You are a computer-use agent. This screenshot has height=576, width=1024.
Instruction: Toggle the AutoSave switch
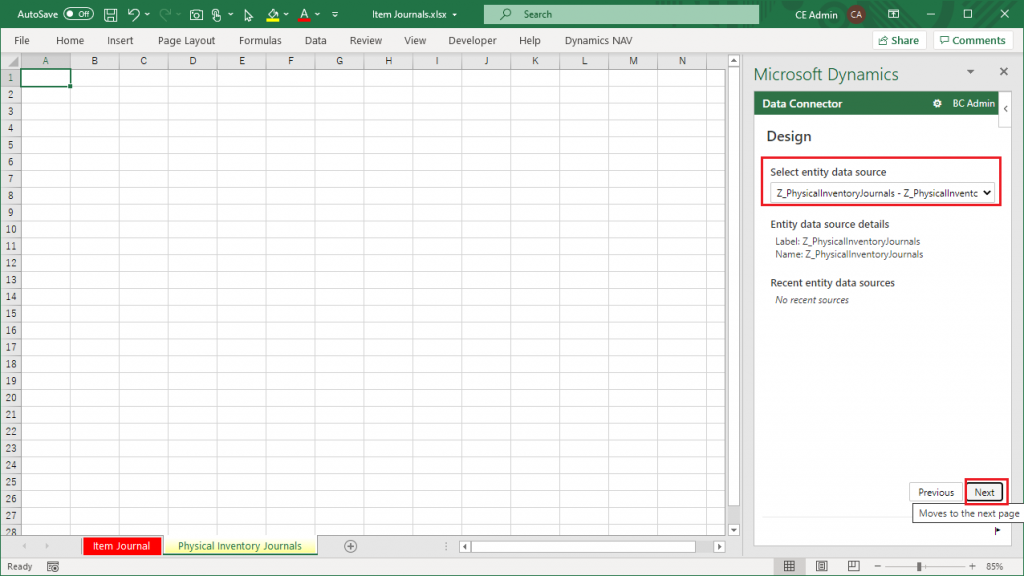coord(78,14)
